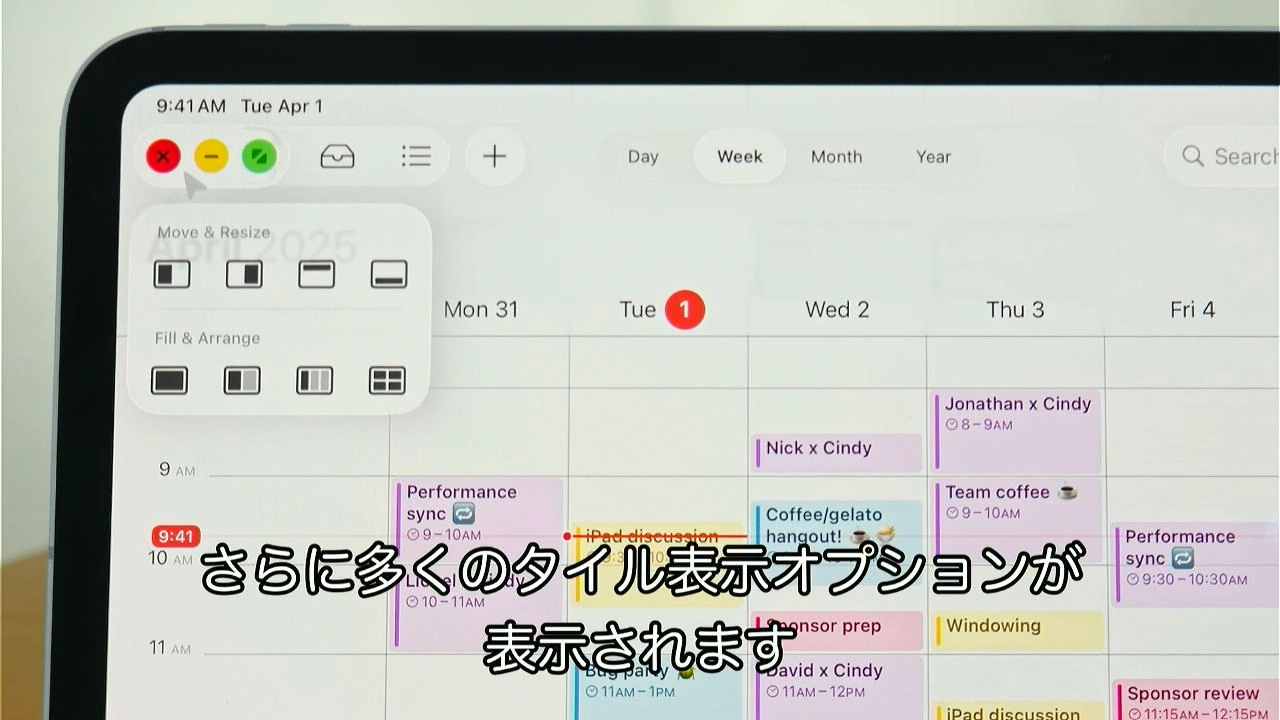Image resolution: width=1280 pixels, height=720 pixels.
Task: Switch to Year view
Action: coord(933,157)
